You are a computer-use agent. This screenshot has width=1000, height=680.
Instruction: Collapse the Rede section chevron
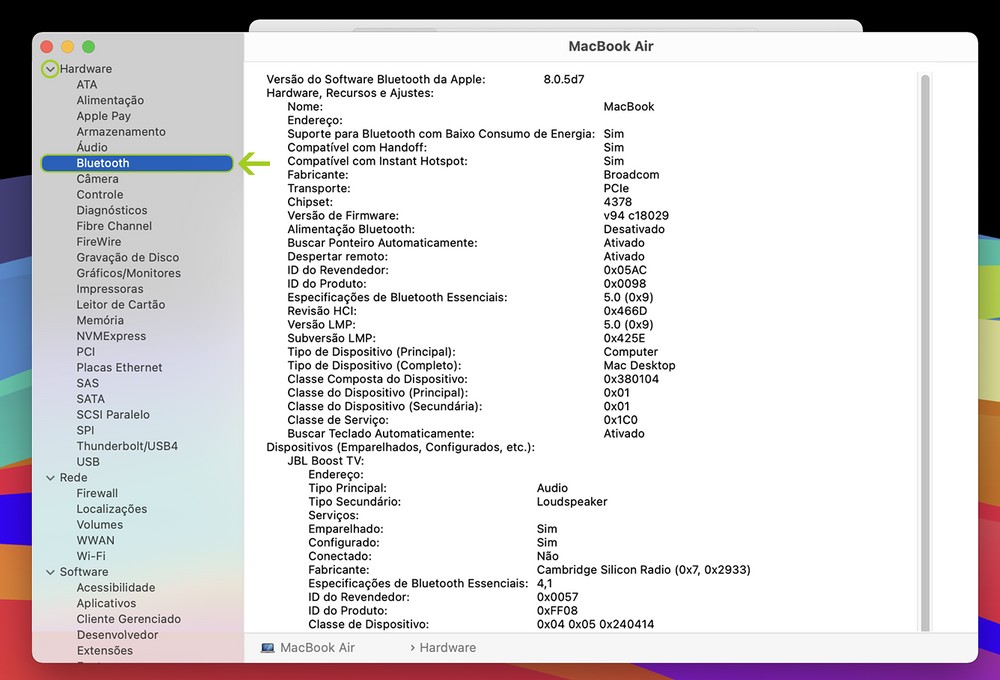(50, 478)
